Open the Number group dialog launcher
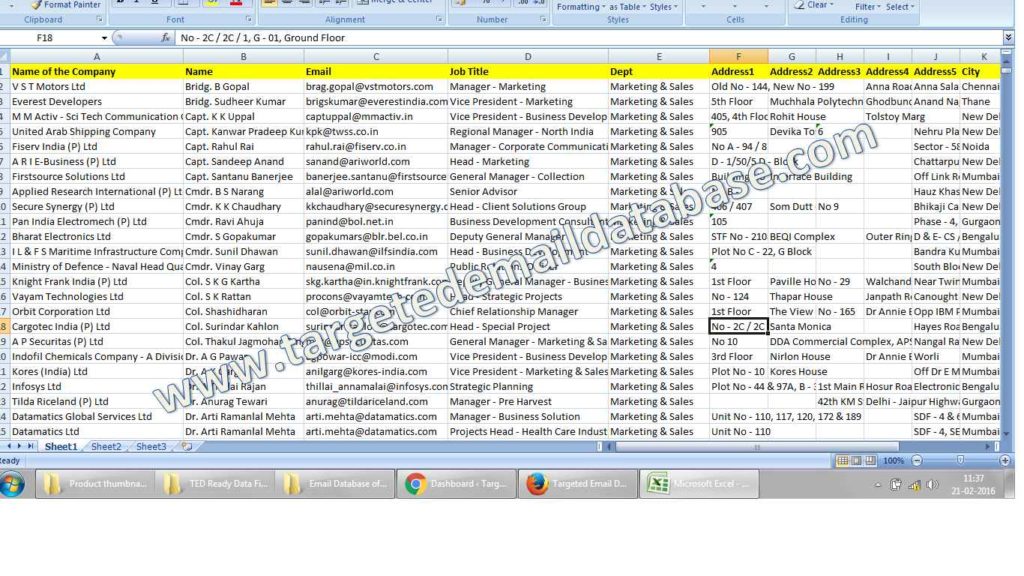Image resolution: width=1024 pixels, height=576 pixels. point(543,20)
